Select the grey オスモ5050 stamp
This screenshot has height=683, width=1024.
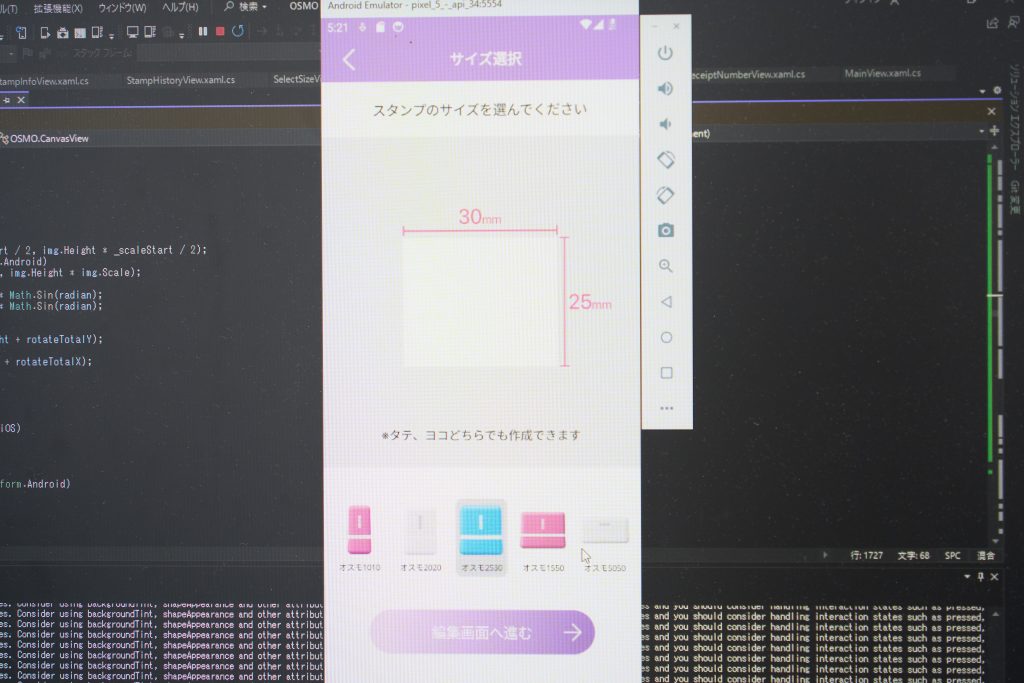pyautogui.click(x=605, y=544)
